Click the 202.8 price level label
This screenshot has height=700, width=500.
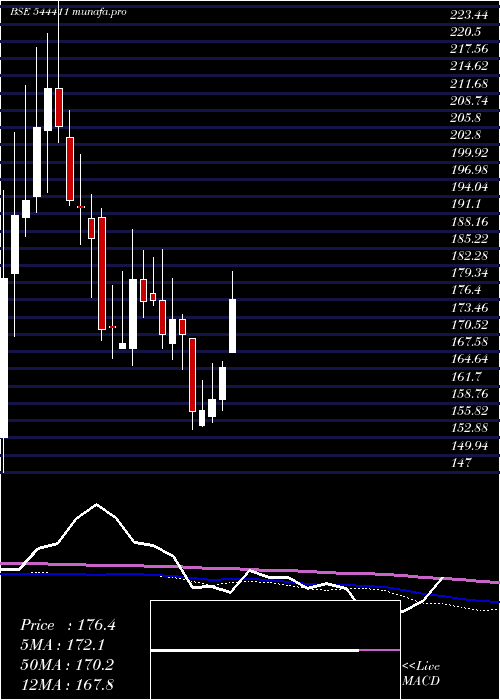pyautogui.click(x=466, y=135)
